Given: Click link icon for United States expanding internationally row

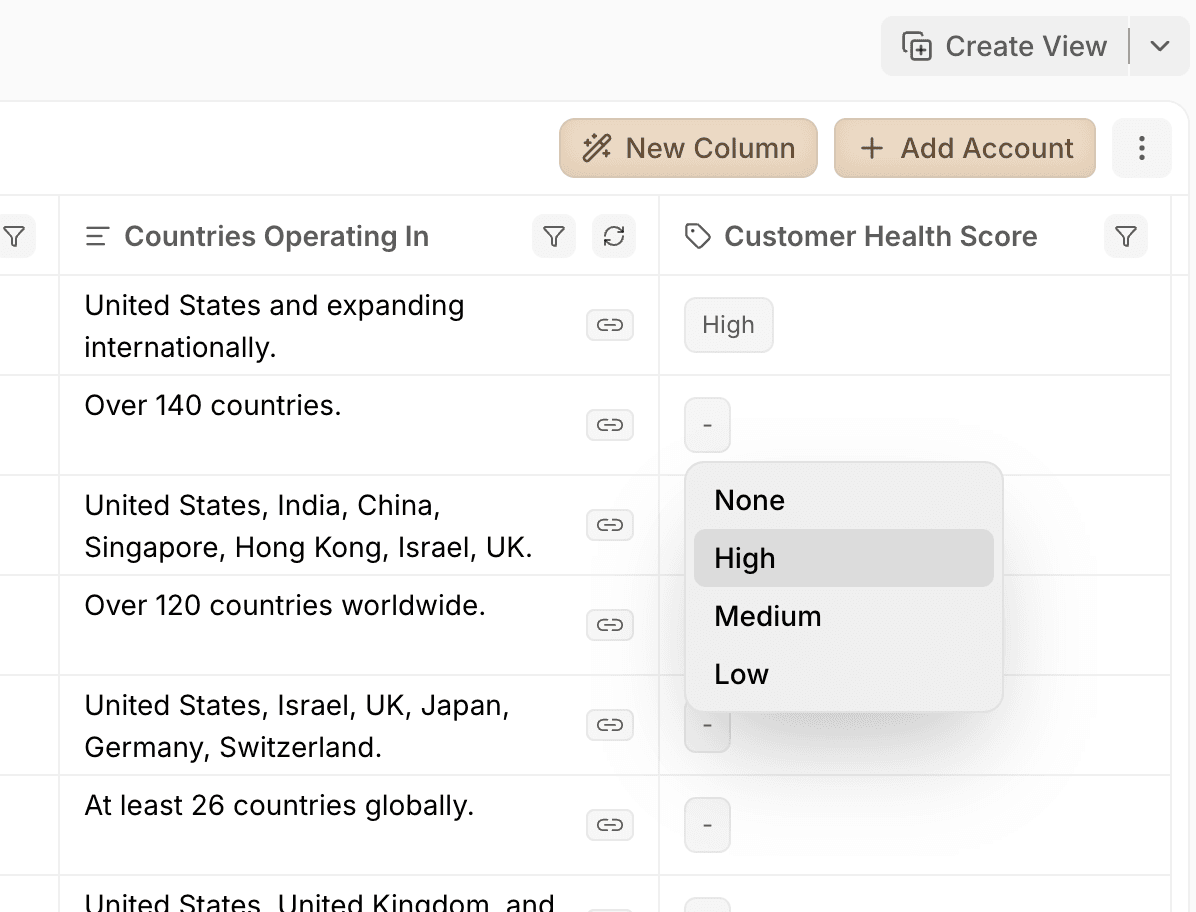Looking at the screenshot, I should [x=610, y=325].
